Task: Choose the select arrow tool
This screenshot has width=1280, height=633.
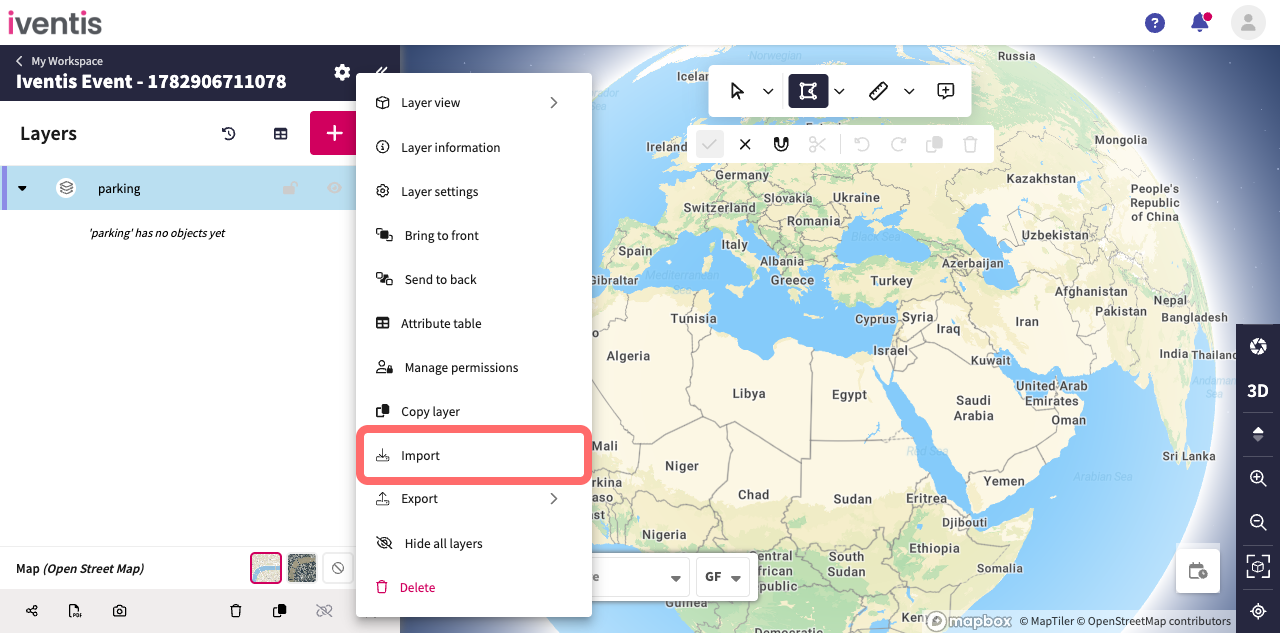Action: 737,91
